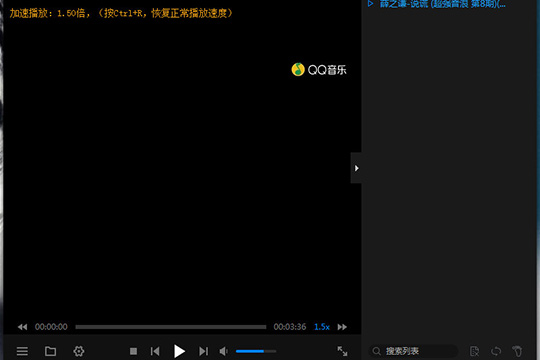Skip to the next track

point(204,351)
